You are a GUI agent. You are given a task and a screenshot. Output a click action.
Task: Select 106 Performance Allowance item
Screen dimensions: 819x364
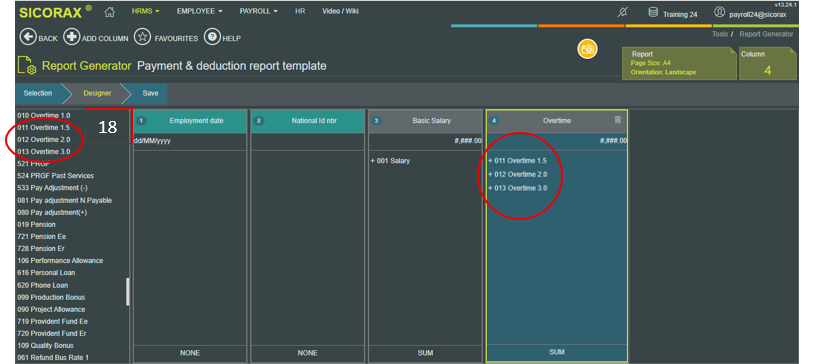tap(60, 261)
